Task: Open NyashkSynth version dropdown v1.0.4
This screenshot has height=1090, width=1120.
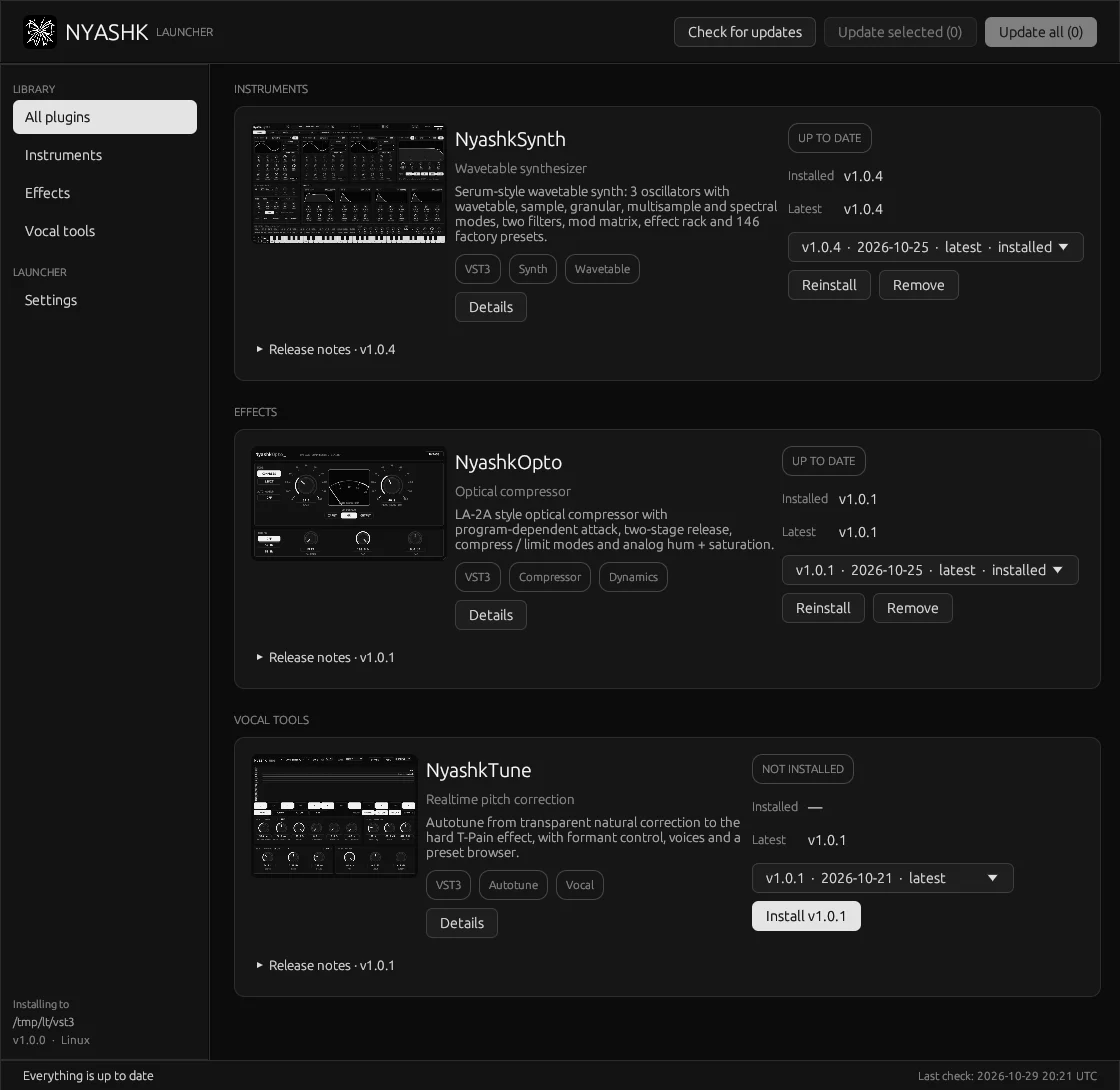Action: click(935, 247)
